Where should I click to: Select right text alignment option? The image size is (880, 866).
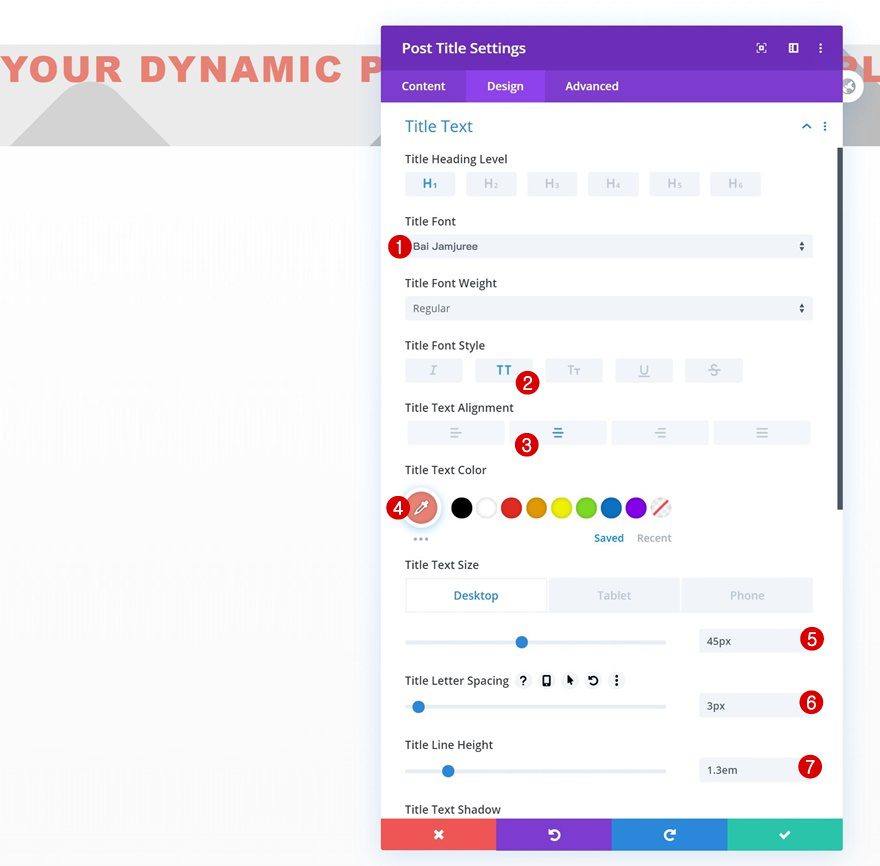(660, 433)
